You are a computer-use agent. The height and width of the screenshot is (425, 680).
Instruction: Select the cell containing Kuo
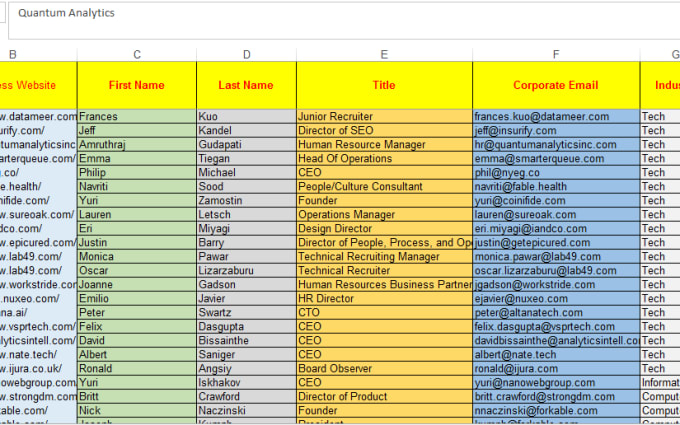pos(247,117)
